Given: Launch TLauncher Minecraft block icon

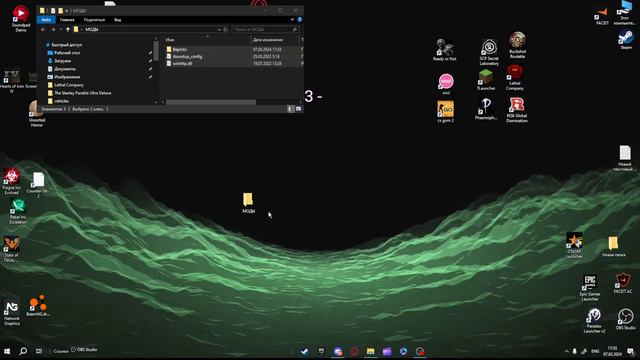Looking at the screenshot, I should click(486, 80).
